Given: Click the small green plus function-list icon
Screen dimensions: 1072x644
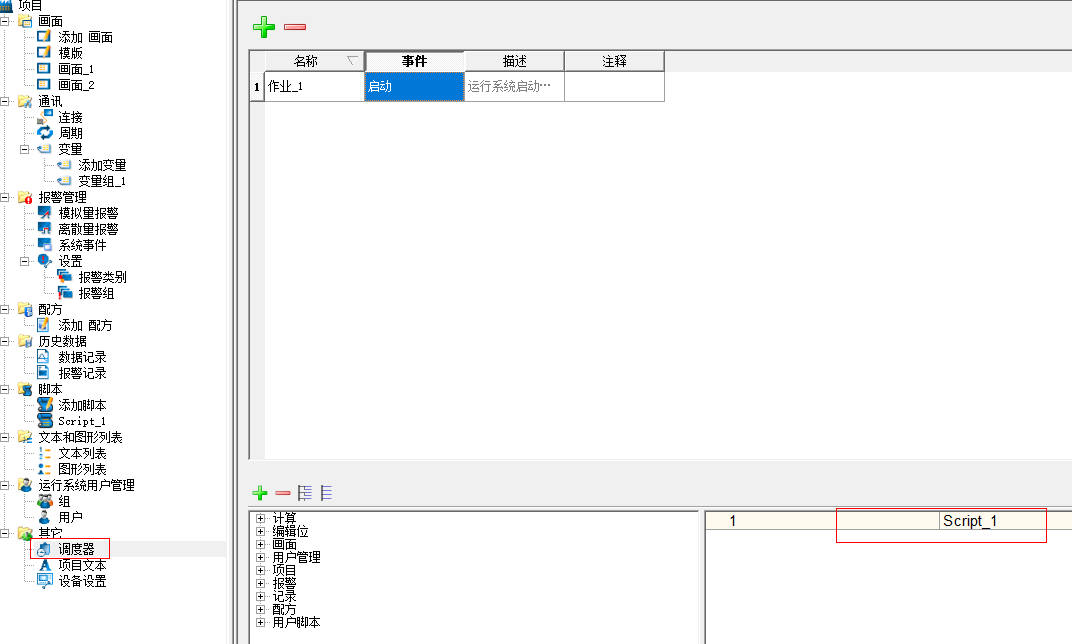Looking at the screenshot, I should [x=260, y=493].
